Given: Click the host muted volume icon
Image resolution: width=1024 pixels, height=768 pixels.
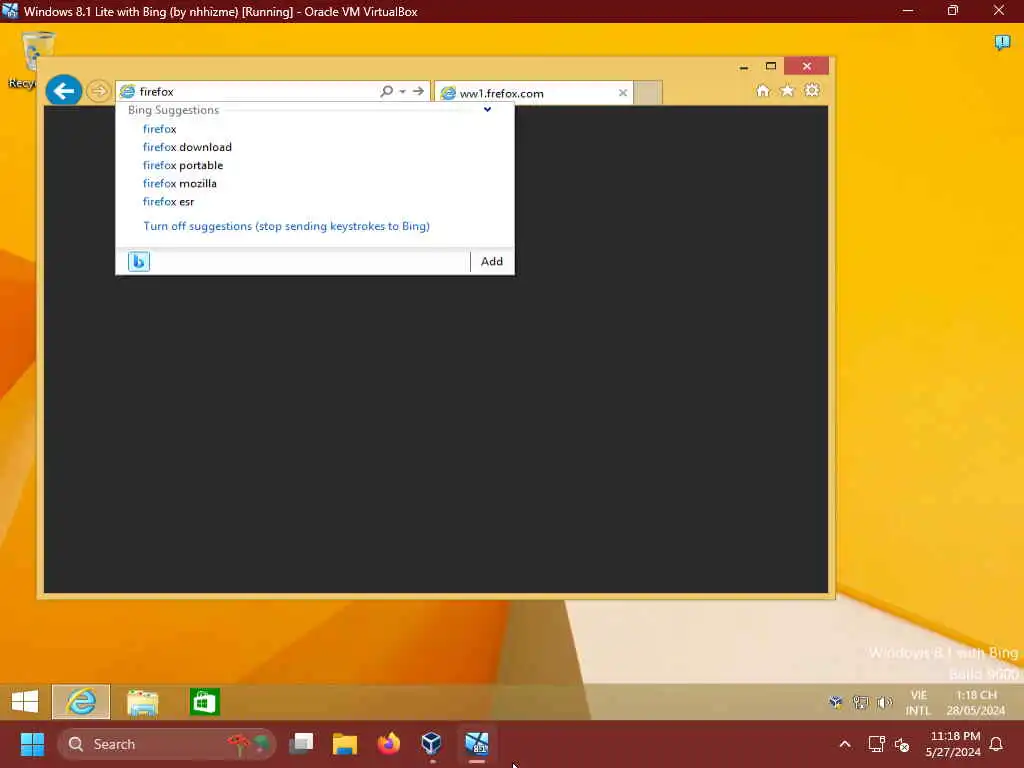Looking at the screenshot, I should click(902, 744).
